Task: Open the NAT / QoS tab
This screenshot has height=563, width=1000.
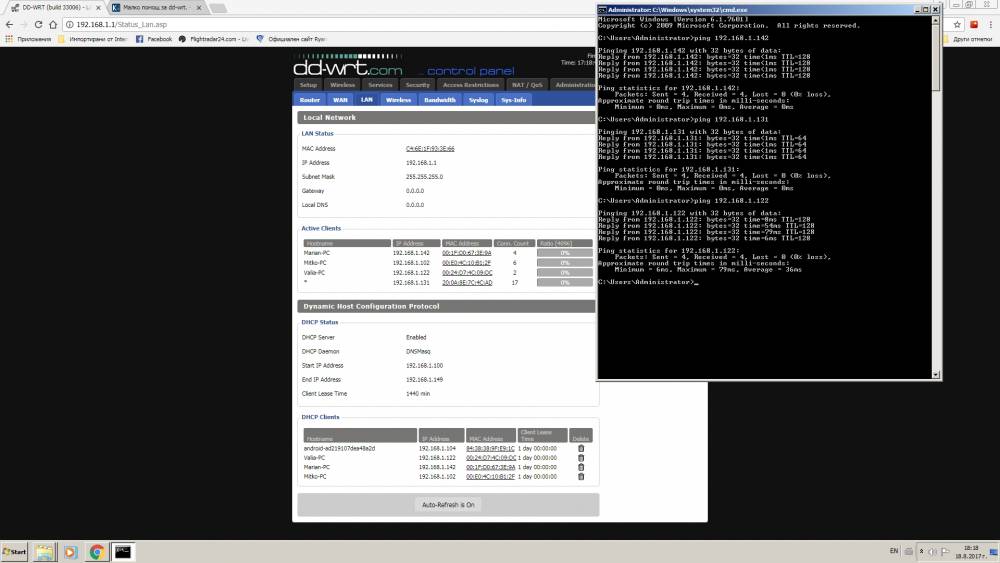Action: 527,85
